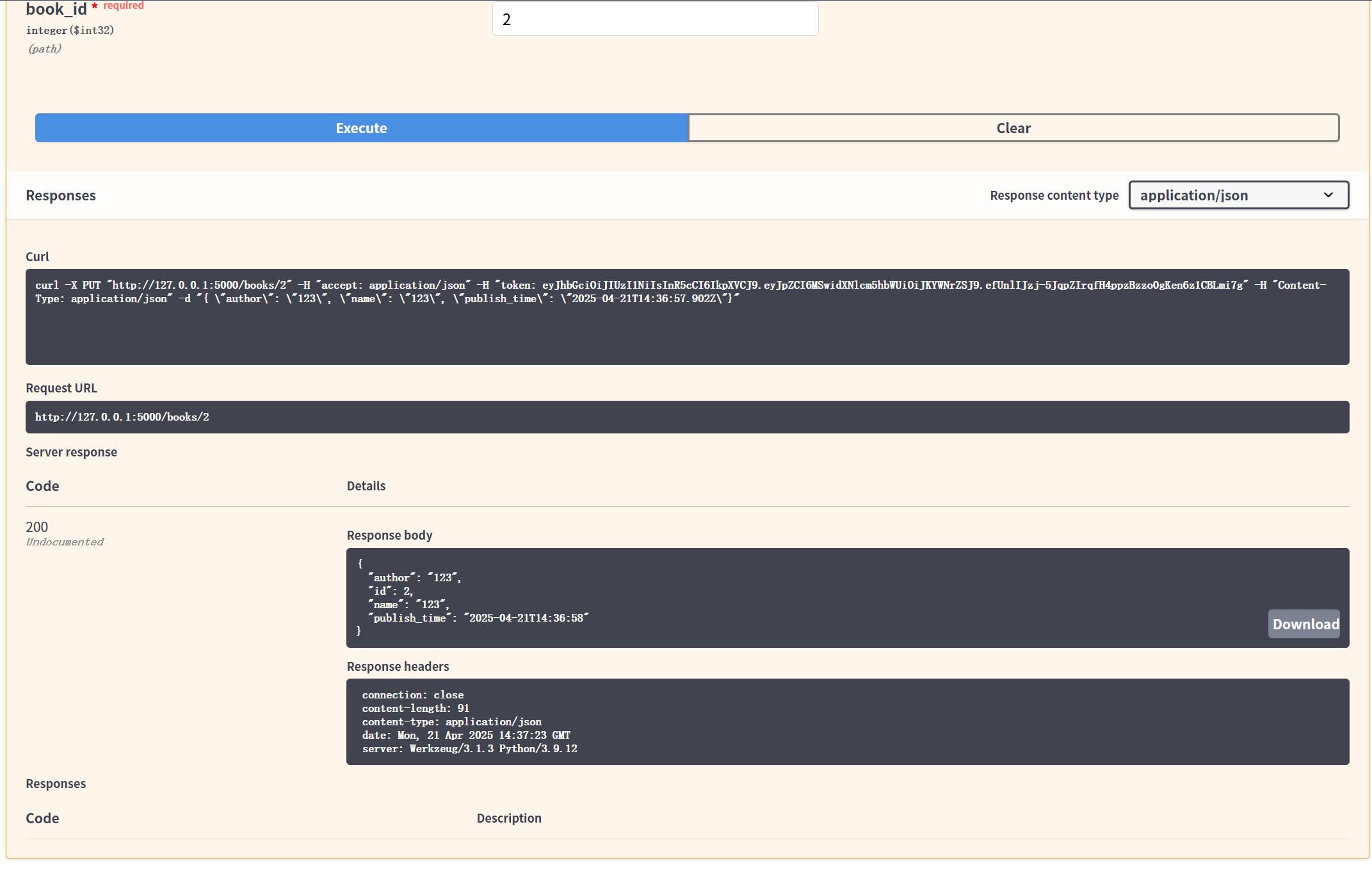The image size is (1372, 870).
Task: Click the Responses section heading near top
Action: 61,196
